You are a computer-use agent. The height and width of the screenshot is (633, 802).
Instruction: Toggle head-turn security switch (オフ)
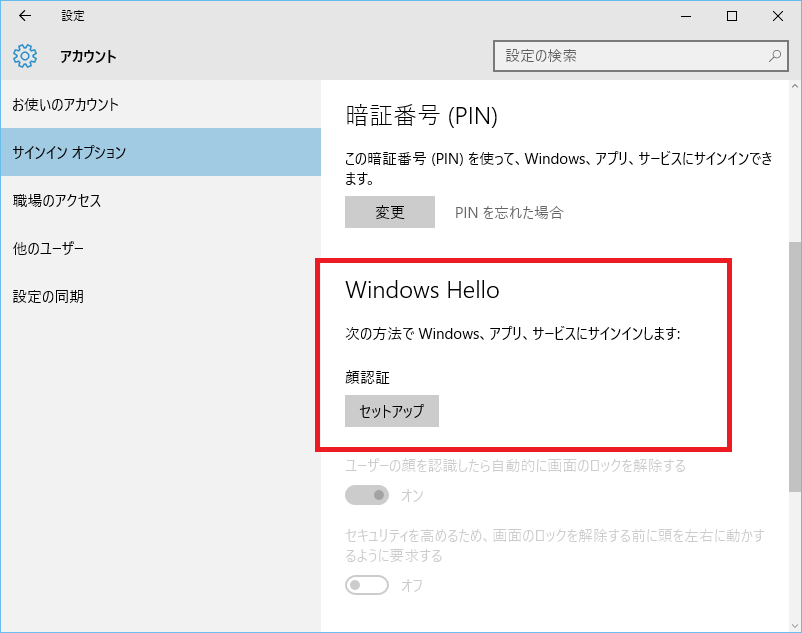367,585
